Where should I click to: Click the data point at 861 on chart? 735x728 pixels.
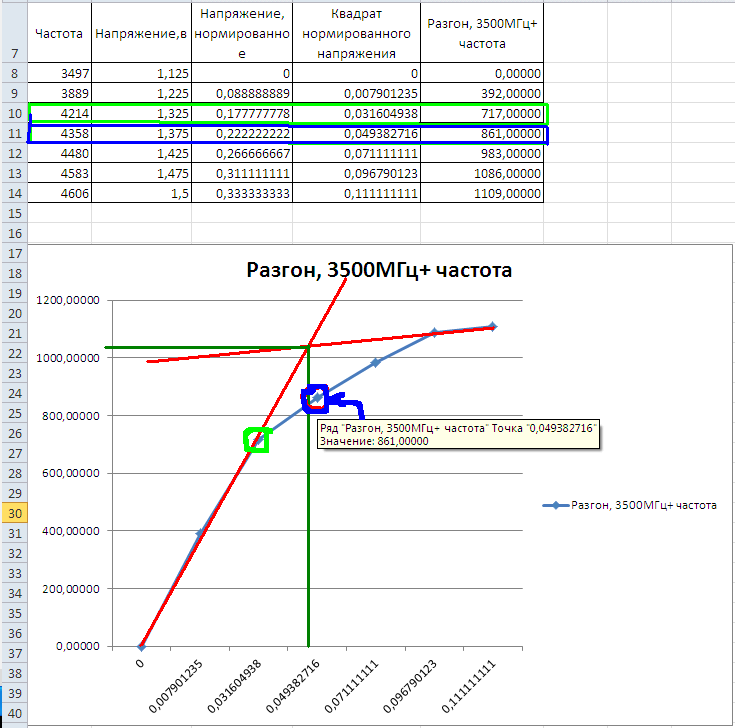pyautogui.click(x=318, y=398)
